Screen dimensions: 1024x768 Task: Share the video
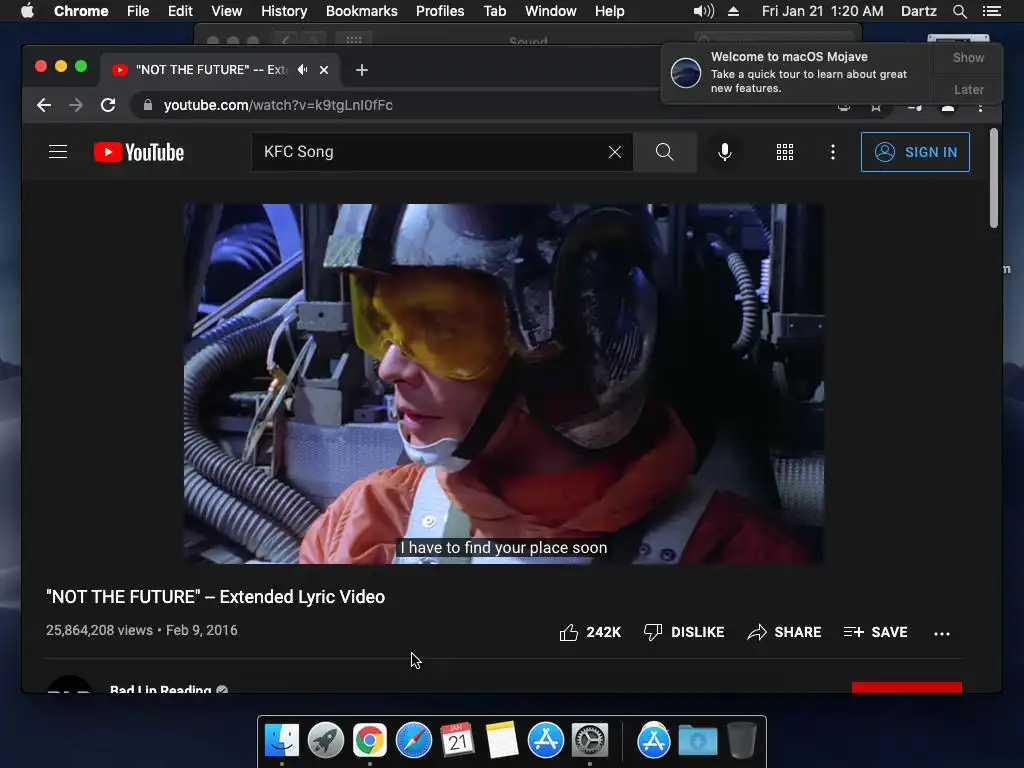[x=784, y=632]
